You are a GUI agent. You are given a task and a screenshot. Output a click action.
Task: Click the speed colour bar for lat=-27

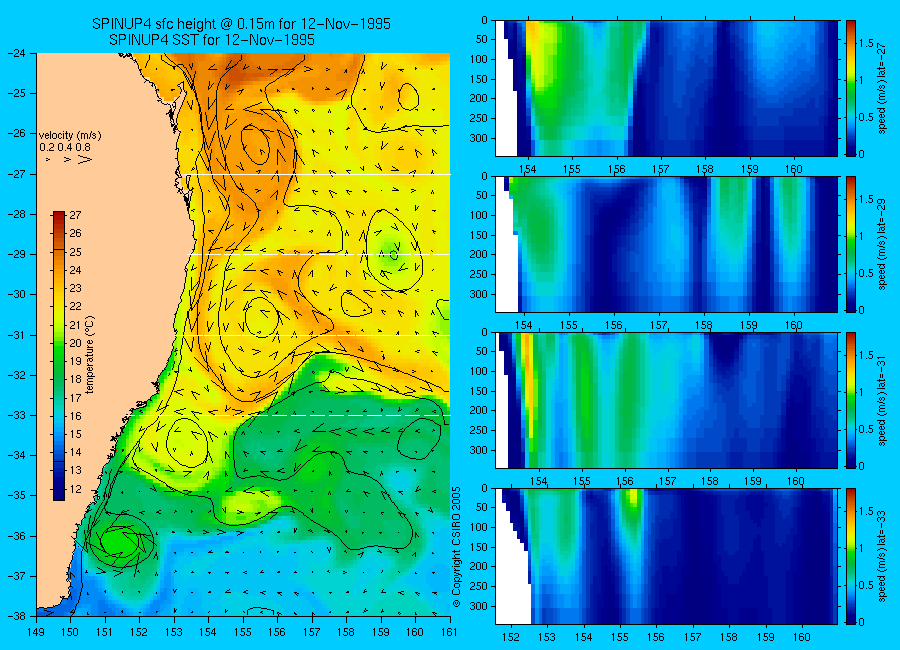pos(851,88)
